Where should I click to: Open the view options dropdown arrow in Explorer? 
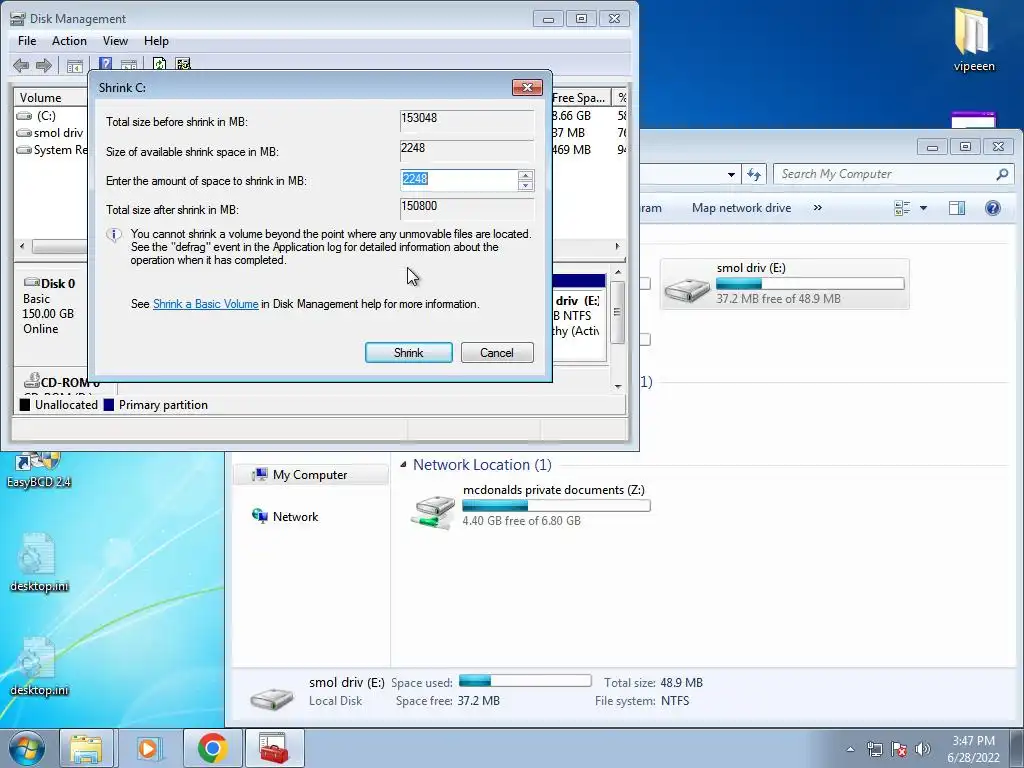(x=923, y=208)
